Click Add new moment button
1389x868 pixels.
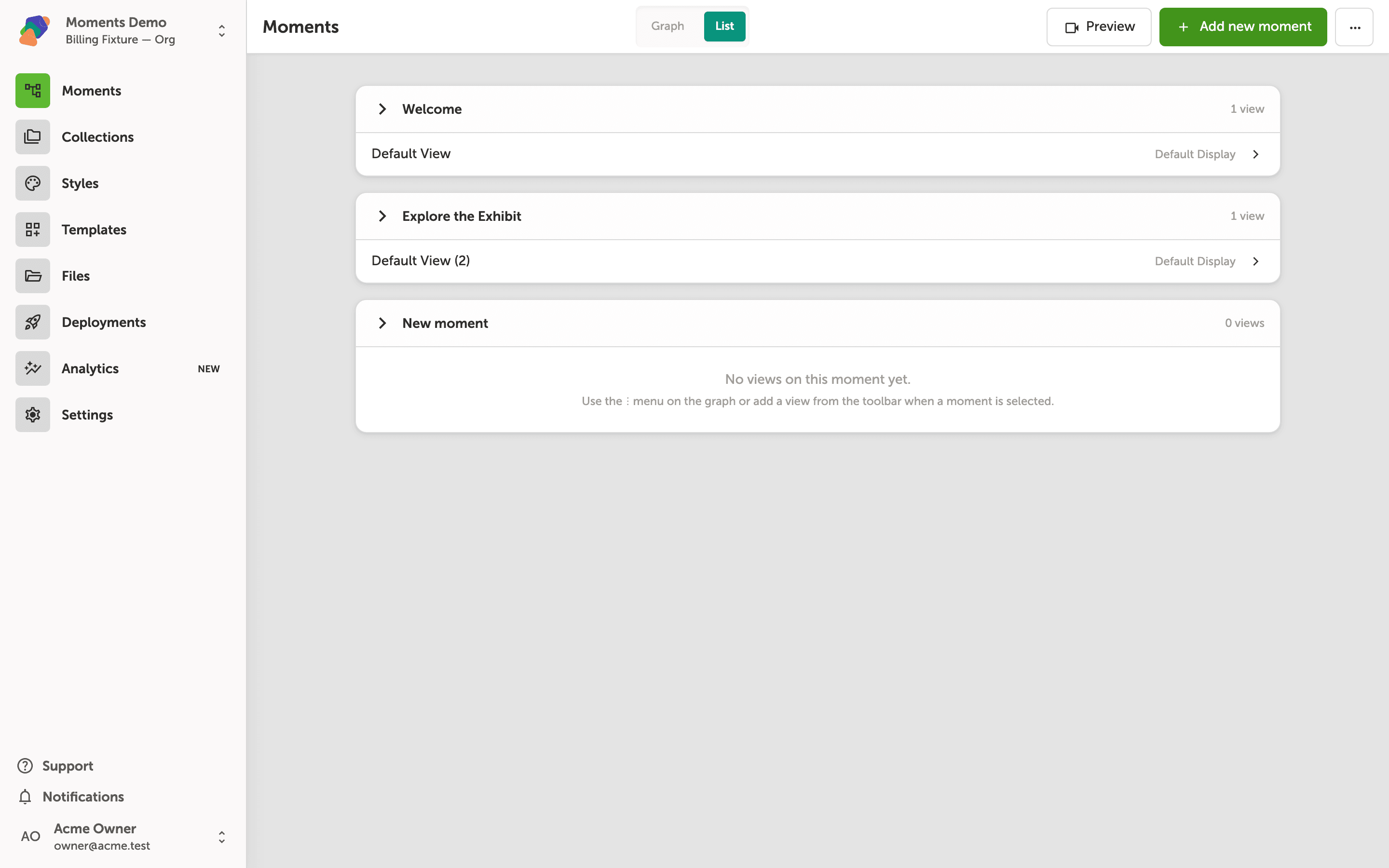[1243, 27]
